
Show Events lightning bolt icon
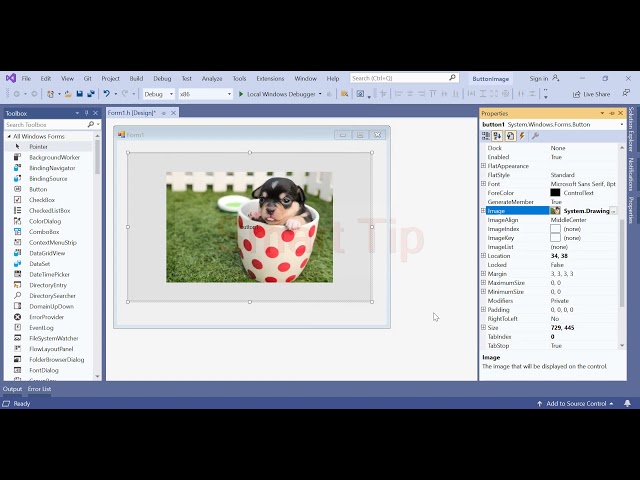click(x=522, y=136)
